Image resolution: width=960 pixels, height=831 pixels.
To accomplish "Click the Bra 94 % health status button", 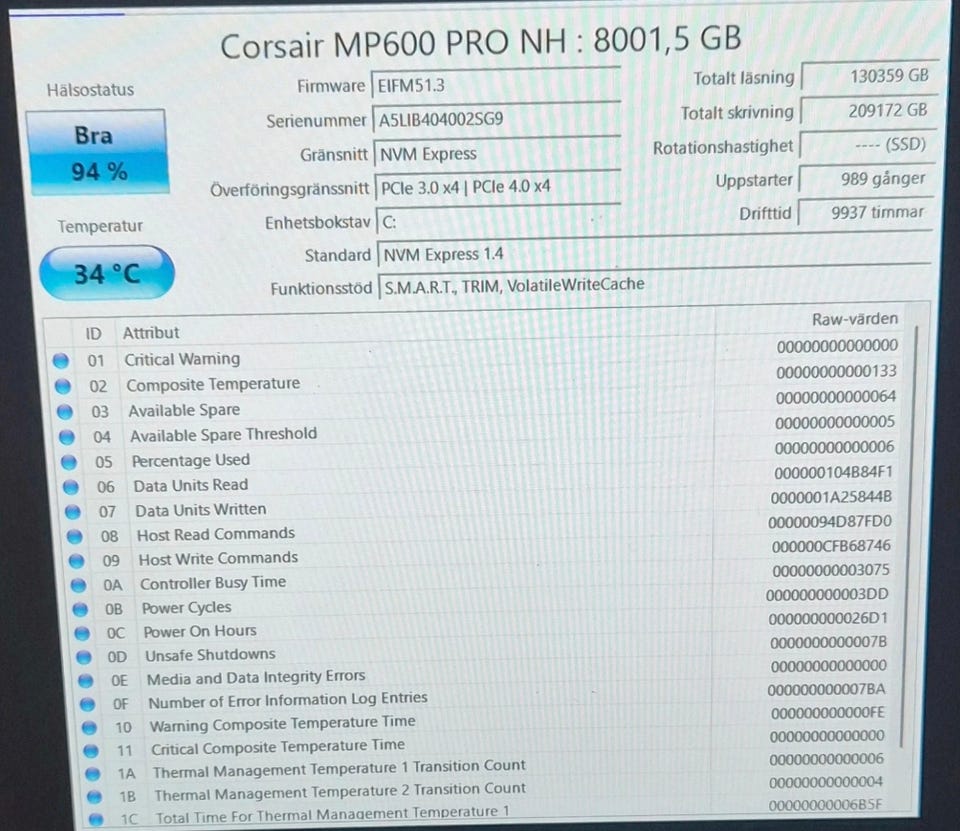I will [97, 152].
